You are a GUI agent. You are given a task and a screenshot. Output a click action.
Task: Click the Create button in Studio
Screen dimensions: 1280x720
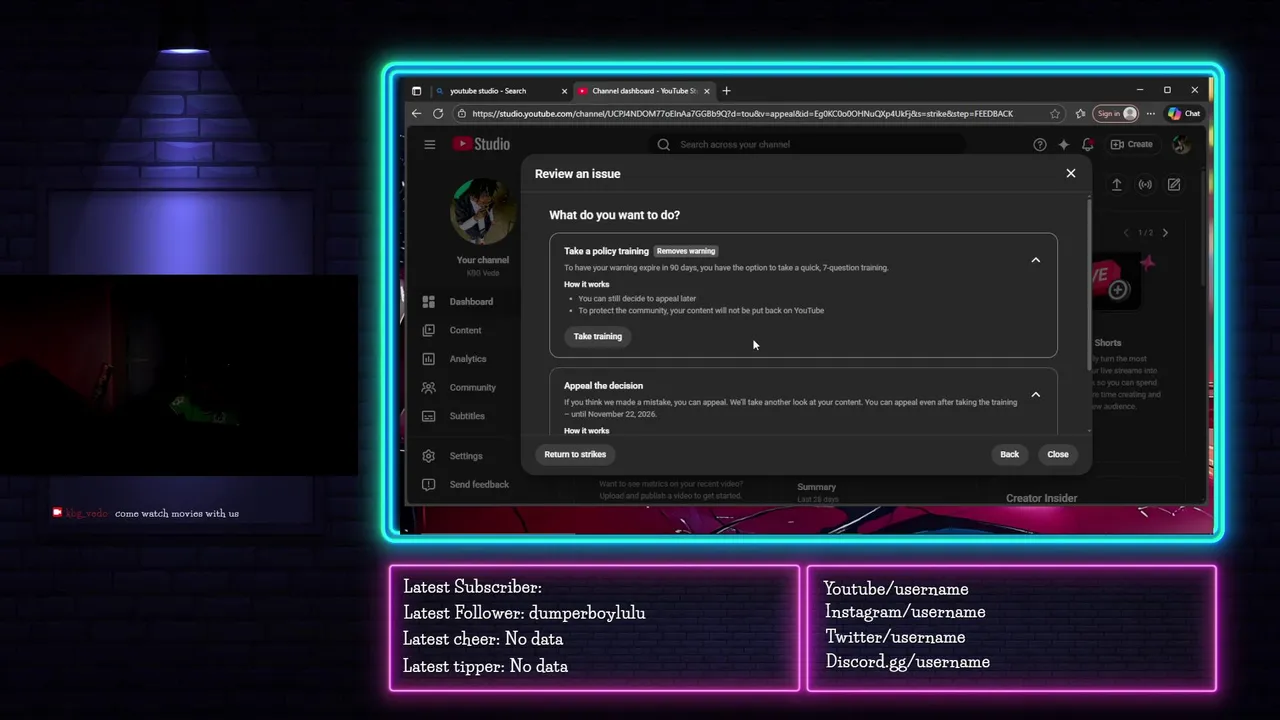[1132, 144]
